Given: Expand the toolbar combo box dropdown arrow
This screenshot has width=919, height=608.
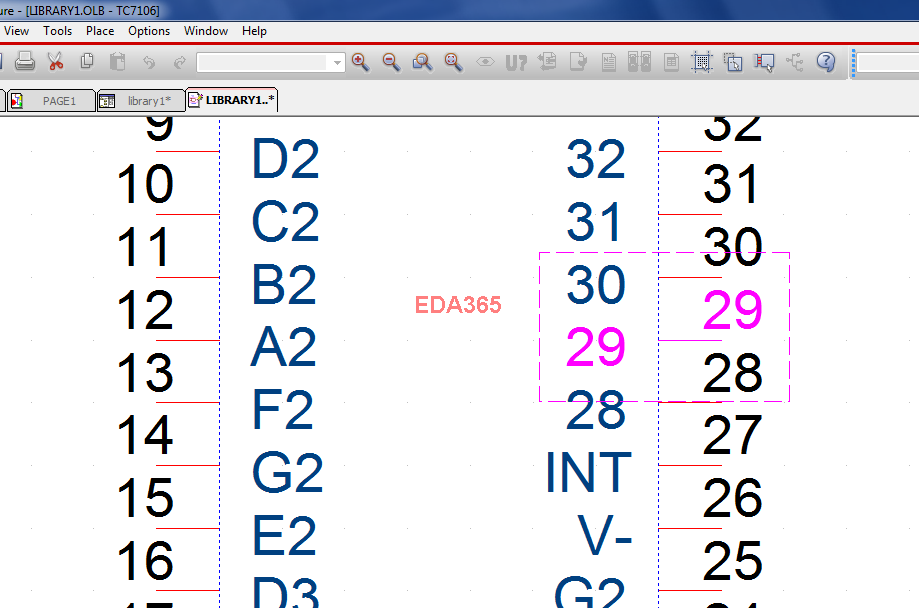Looking at the screenshot, I should click(x=336, y=62).
